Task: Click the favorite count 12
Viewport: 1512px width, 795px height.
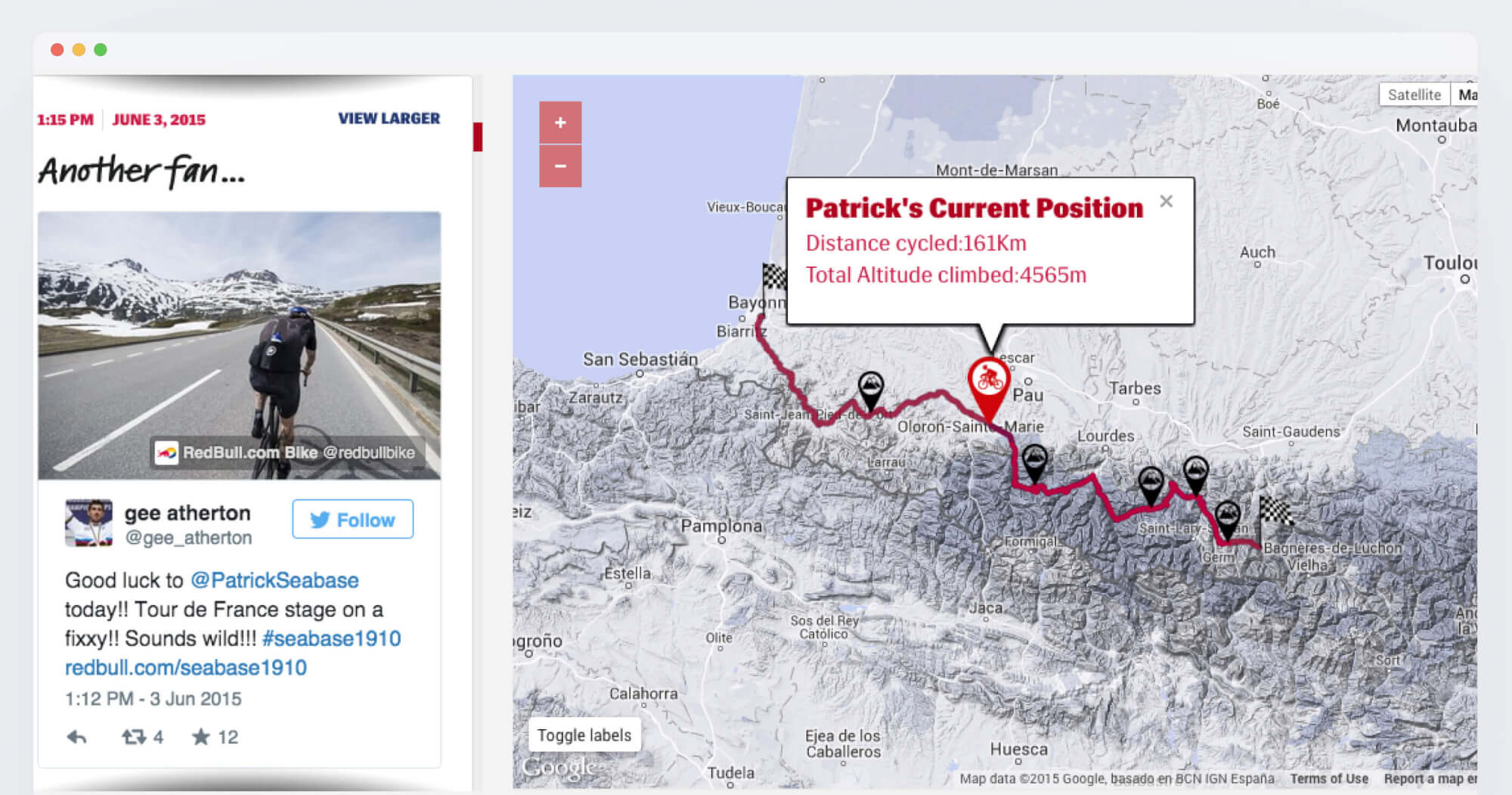Action: 228,737
